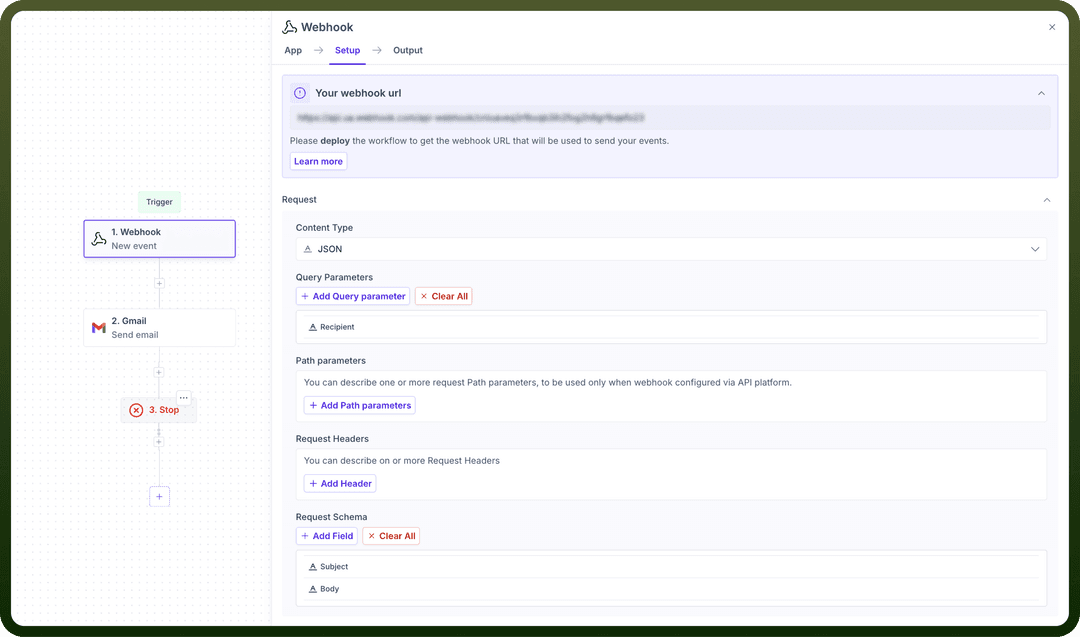The height and width of the screenshot is (637, 1080).
Task: Click the Trigger label above the Webhook node
Action: 159,202
